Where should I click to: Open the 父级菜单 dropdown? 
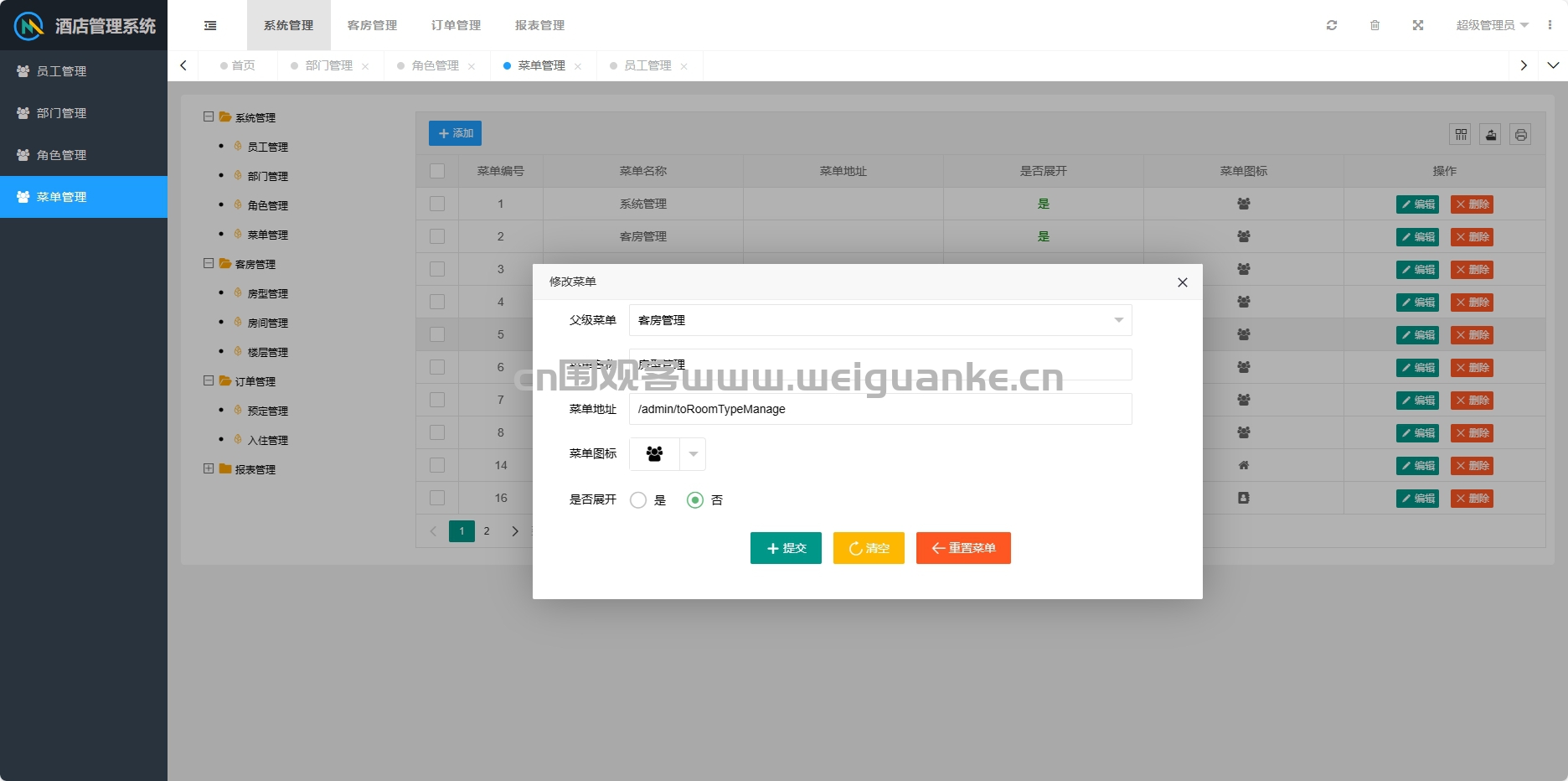[x=880, y=320]
